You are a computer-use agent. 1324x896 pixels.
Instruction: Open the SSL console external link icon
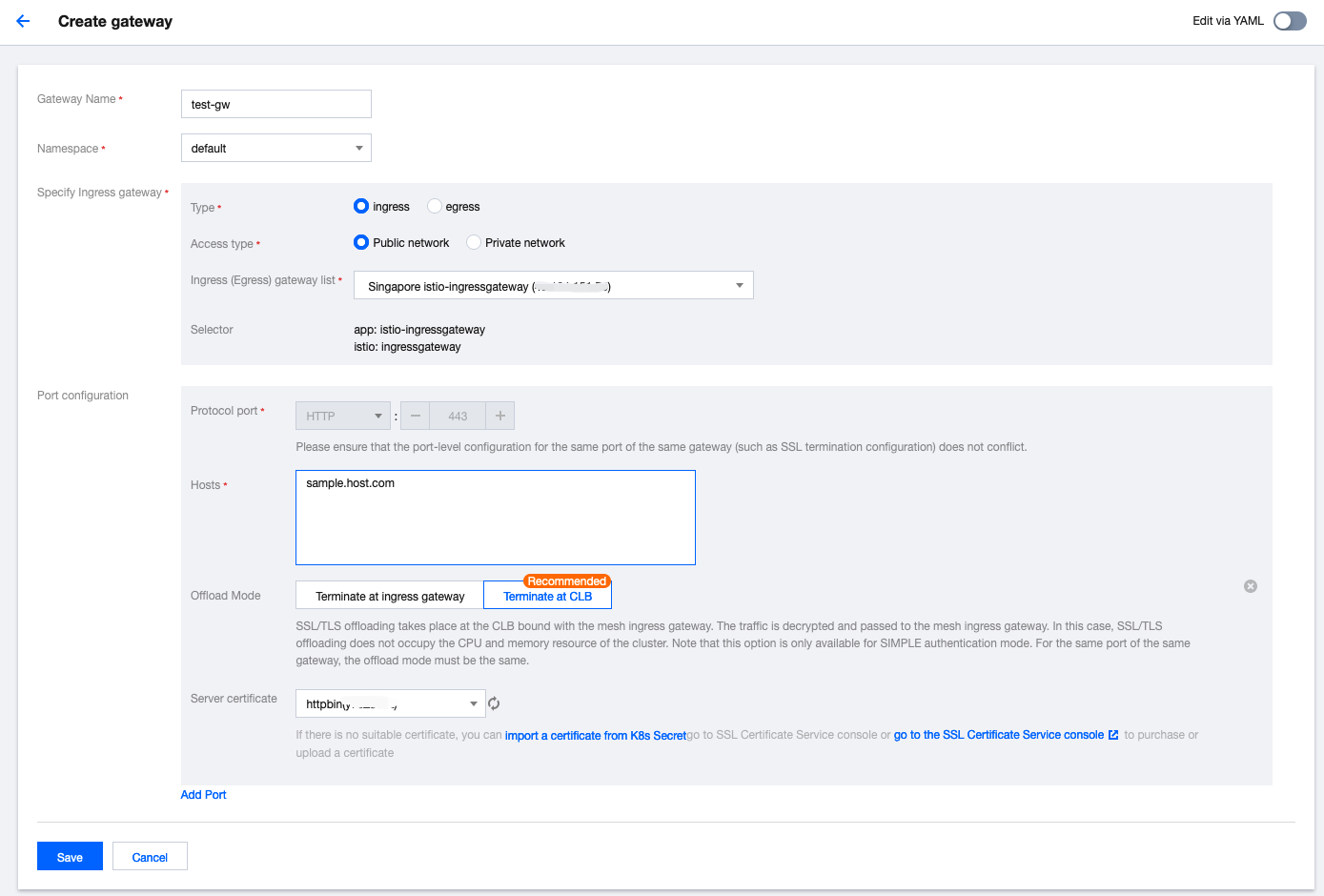point(1113,735)
